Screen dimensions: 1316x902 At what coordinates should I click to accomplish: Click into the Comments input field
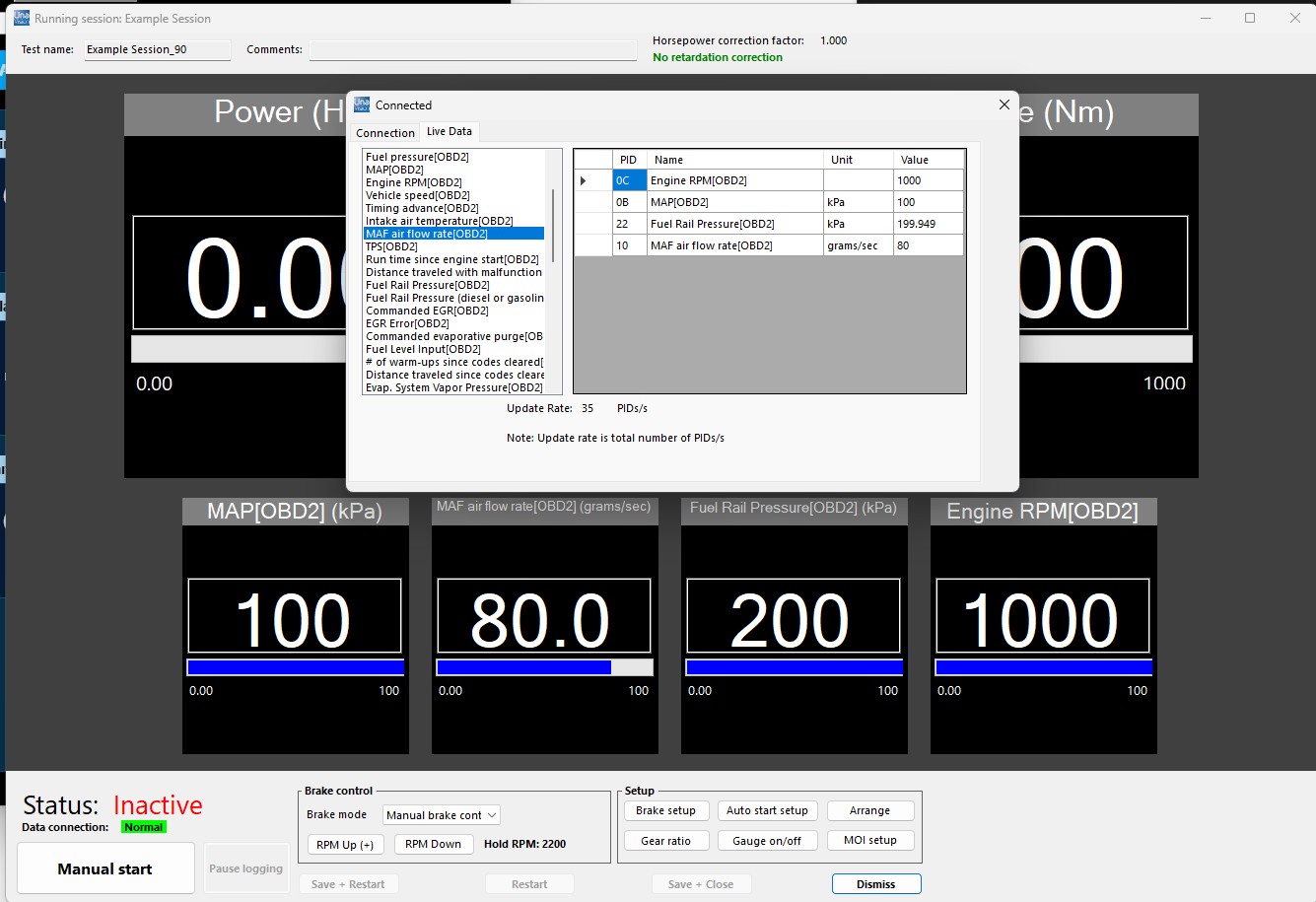tap(473, 50)
